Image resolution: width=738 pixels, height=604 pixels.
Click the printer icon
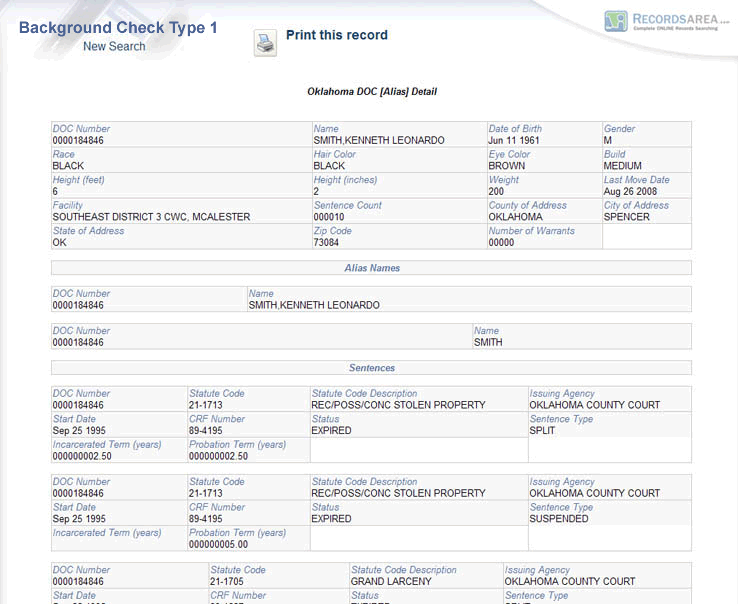coord(265,43)
